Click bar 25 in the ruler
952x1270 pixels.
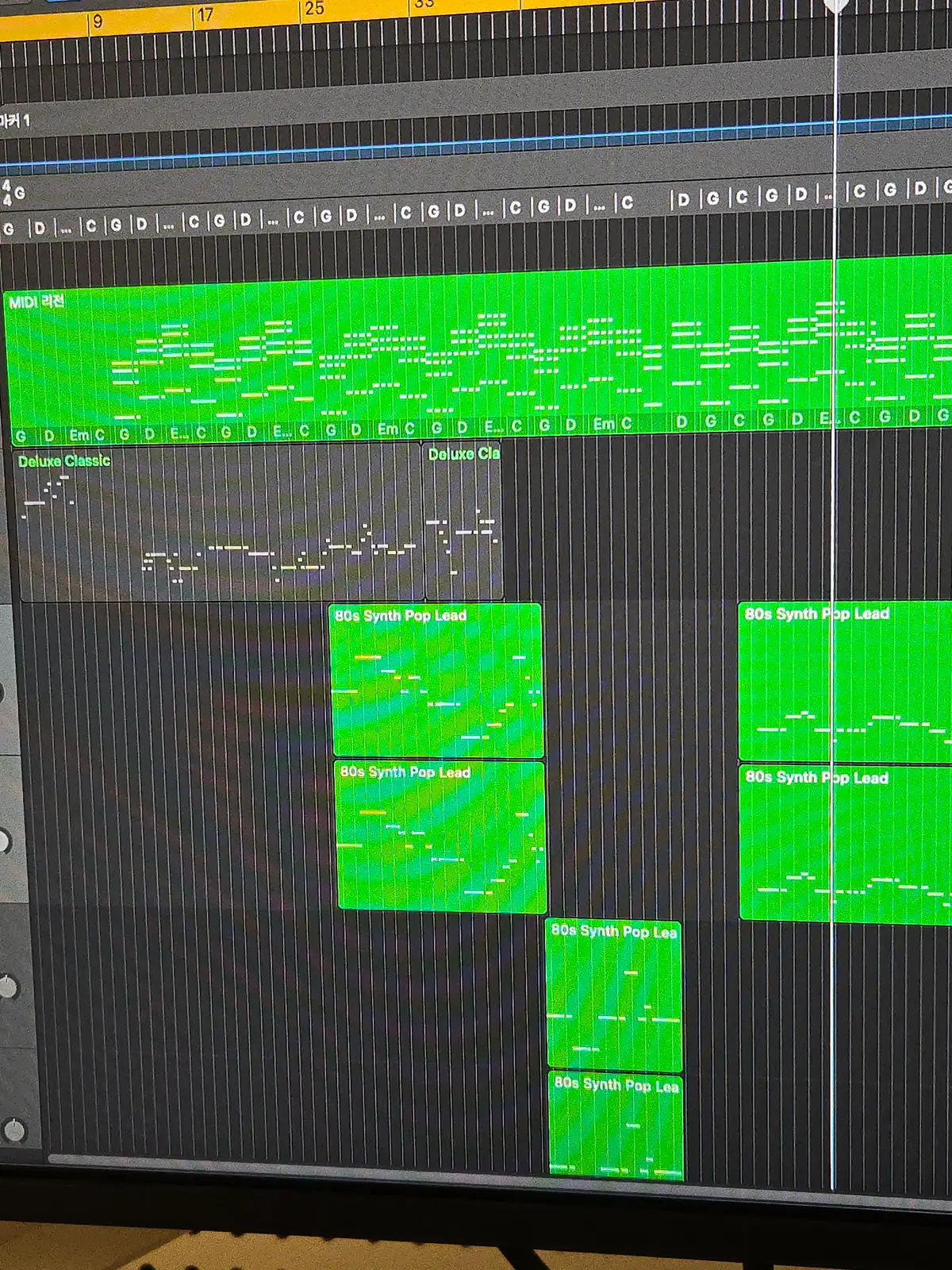314,9
